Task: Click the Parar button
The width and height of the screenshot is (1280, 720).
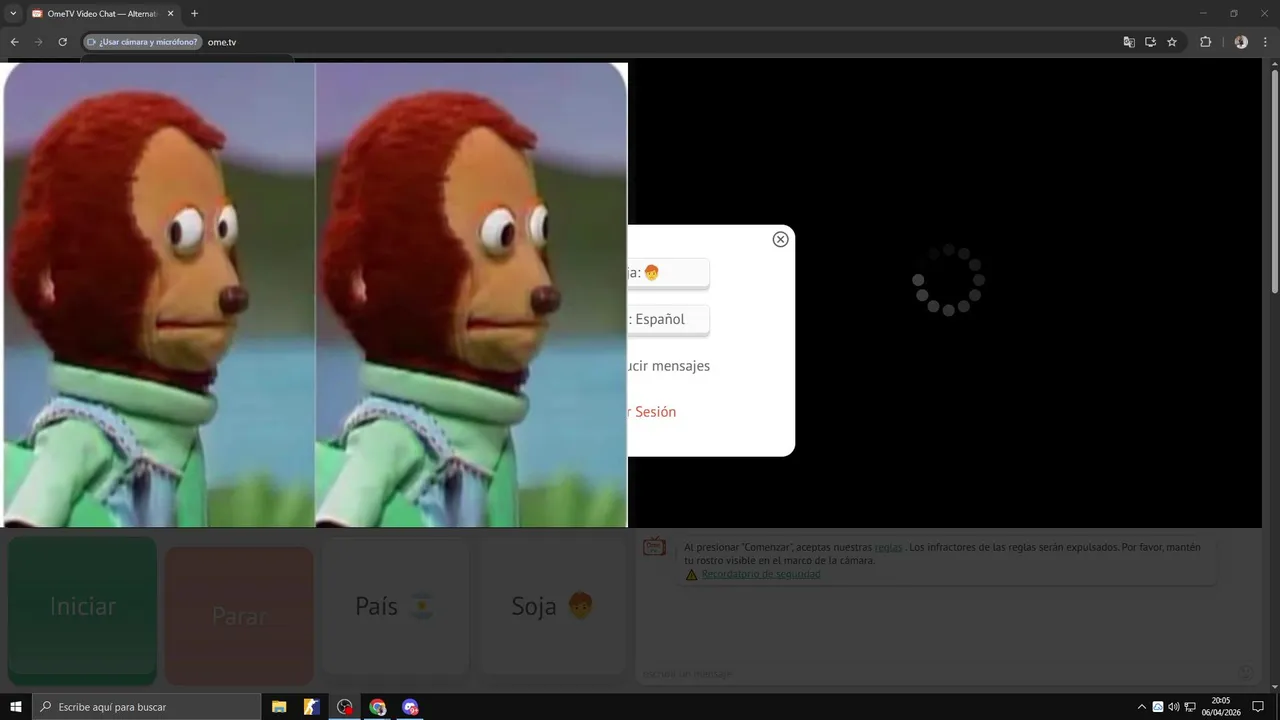Action: (x=239, y=615)
